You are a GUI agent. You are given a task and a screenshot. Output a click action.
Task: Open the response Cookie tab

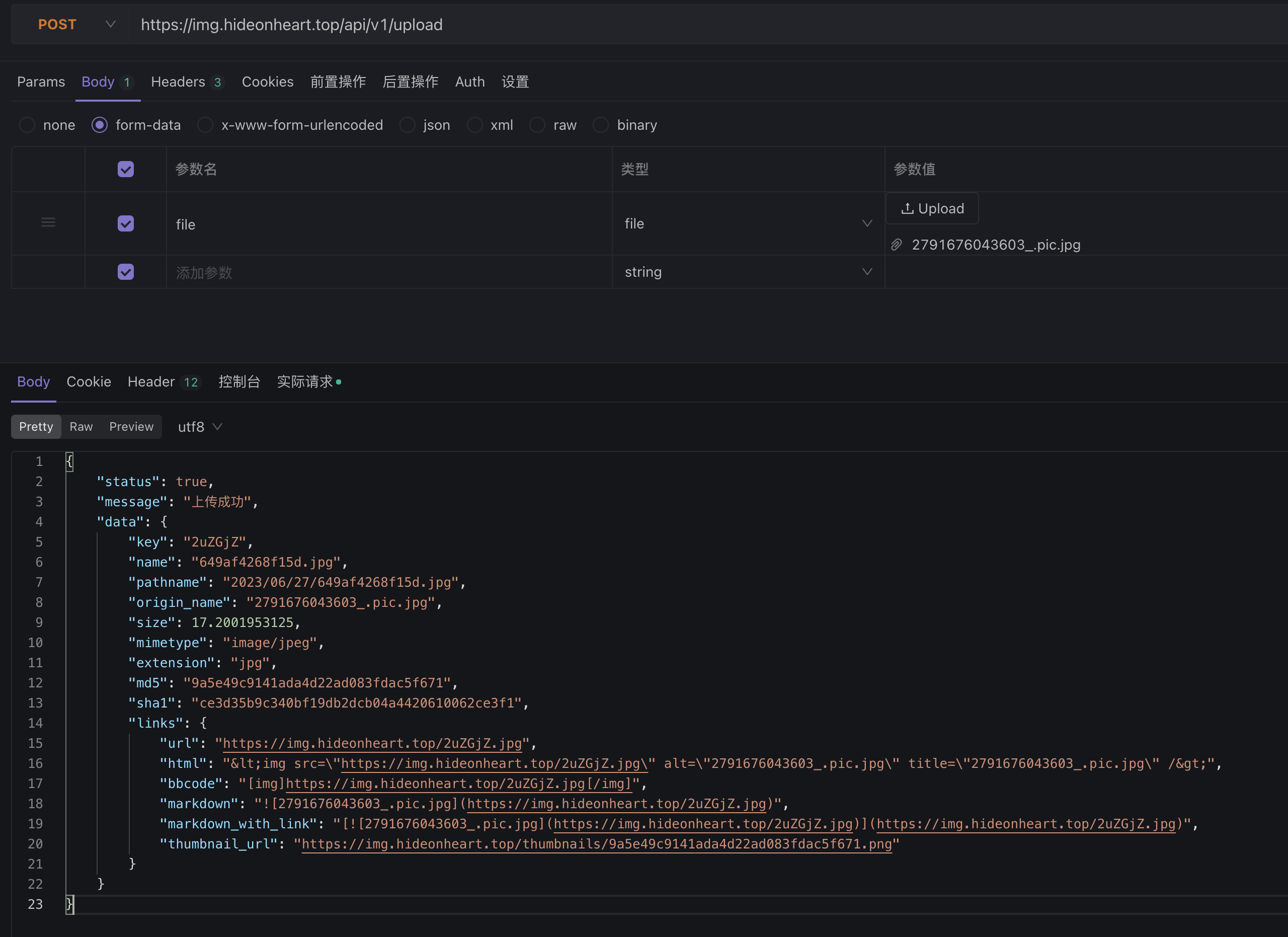[89, 381]
